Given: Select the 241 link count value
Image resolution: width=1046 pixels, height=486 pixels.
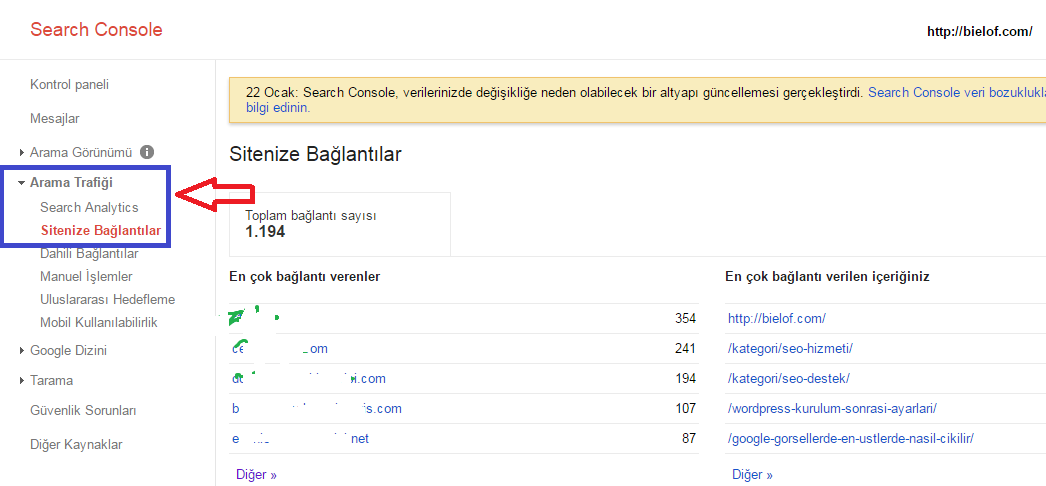Looking at the screenshot, I should pyautogui.click(x=685, y=349).
